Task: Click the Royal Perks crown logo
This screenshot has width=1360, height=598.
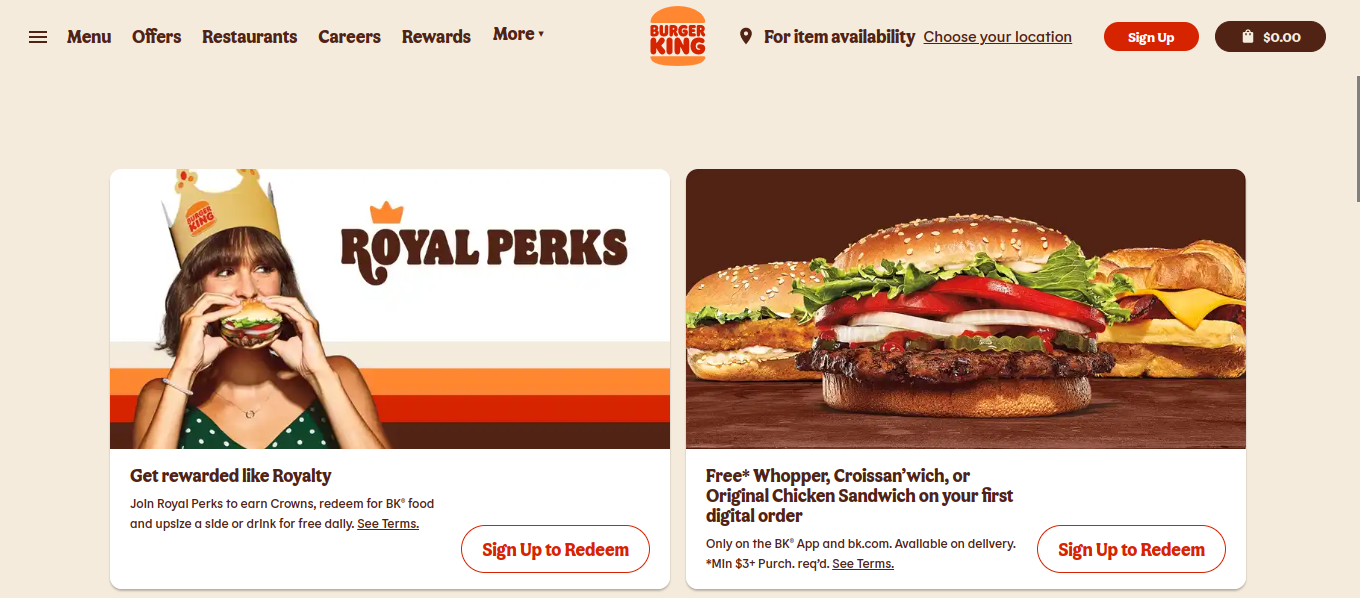Action: pyautogui.click(x=386, y=213)
